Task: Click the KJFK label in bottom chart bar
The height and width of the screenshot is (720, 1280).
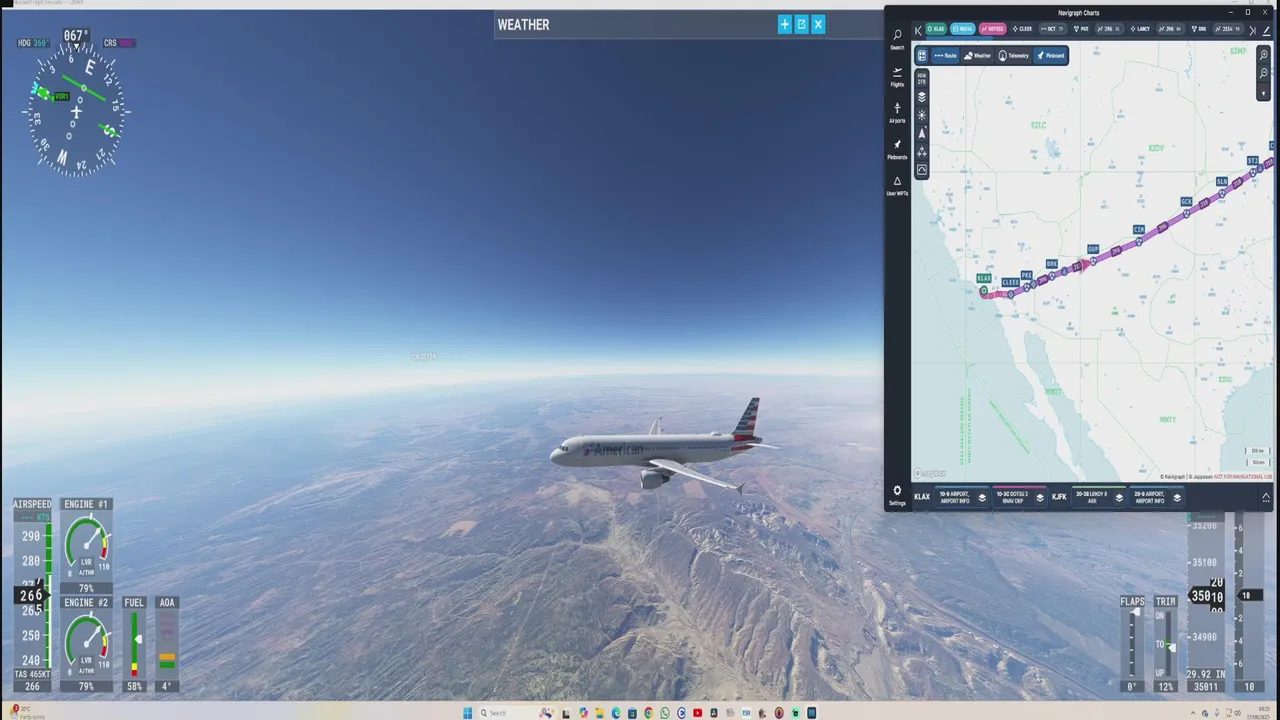Action: 1059,497
